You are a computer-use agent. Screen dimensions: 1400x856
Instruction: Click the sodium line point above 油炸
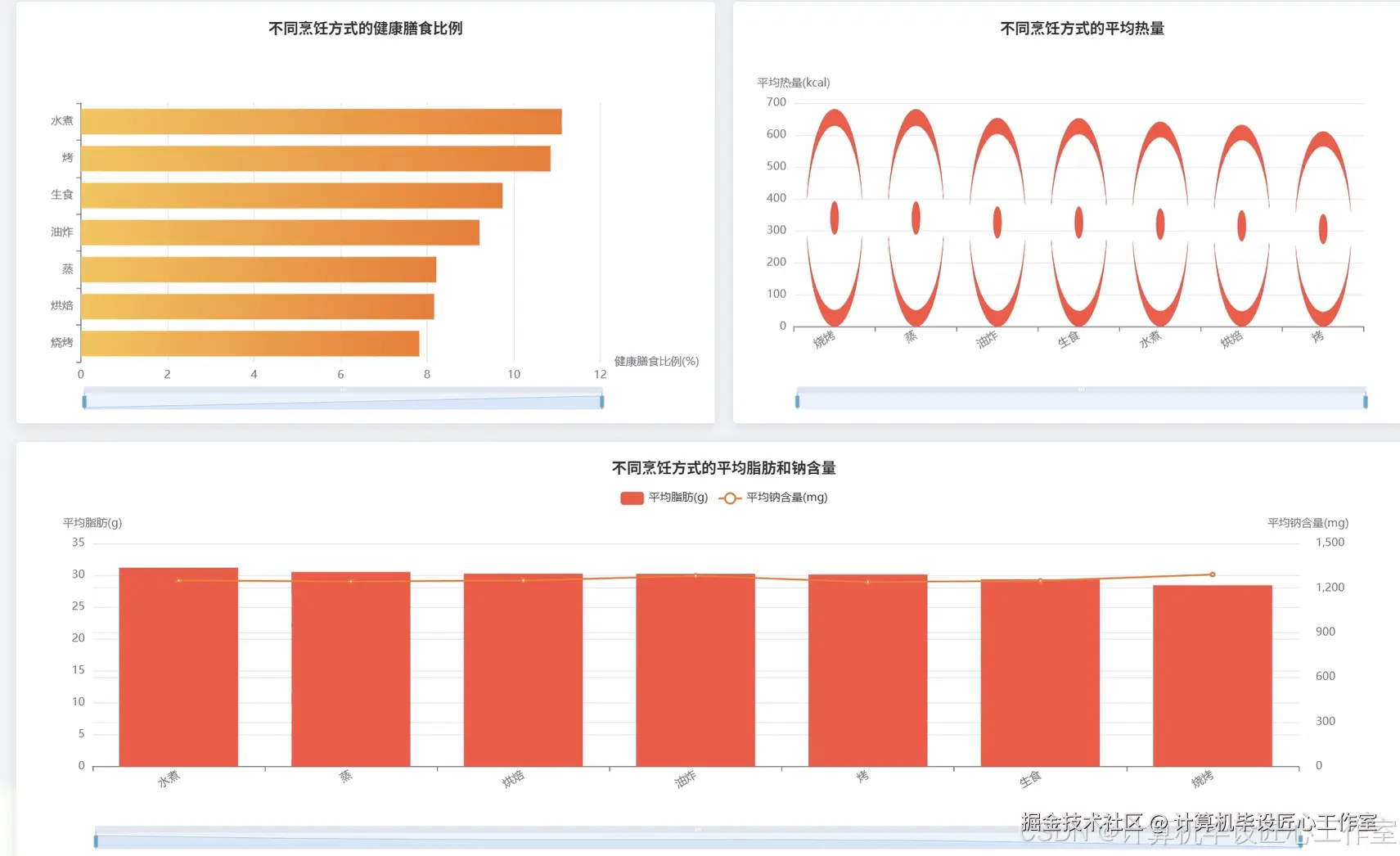pos(695,576)
